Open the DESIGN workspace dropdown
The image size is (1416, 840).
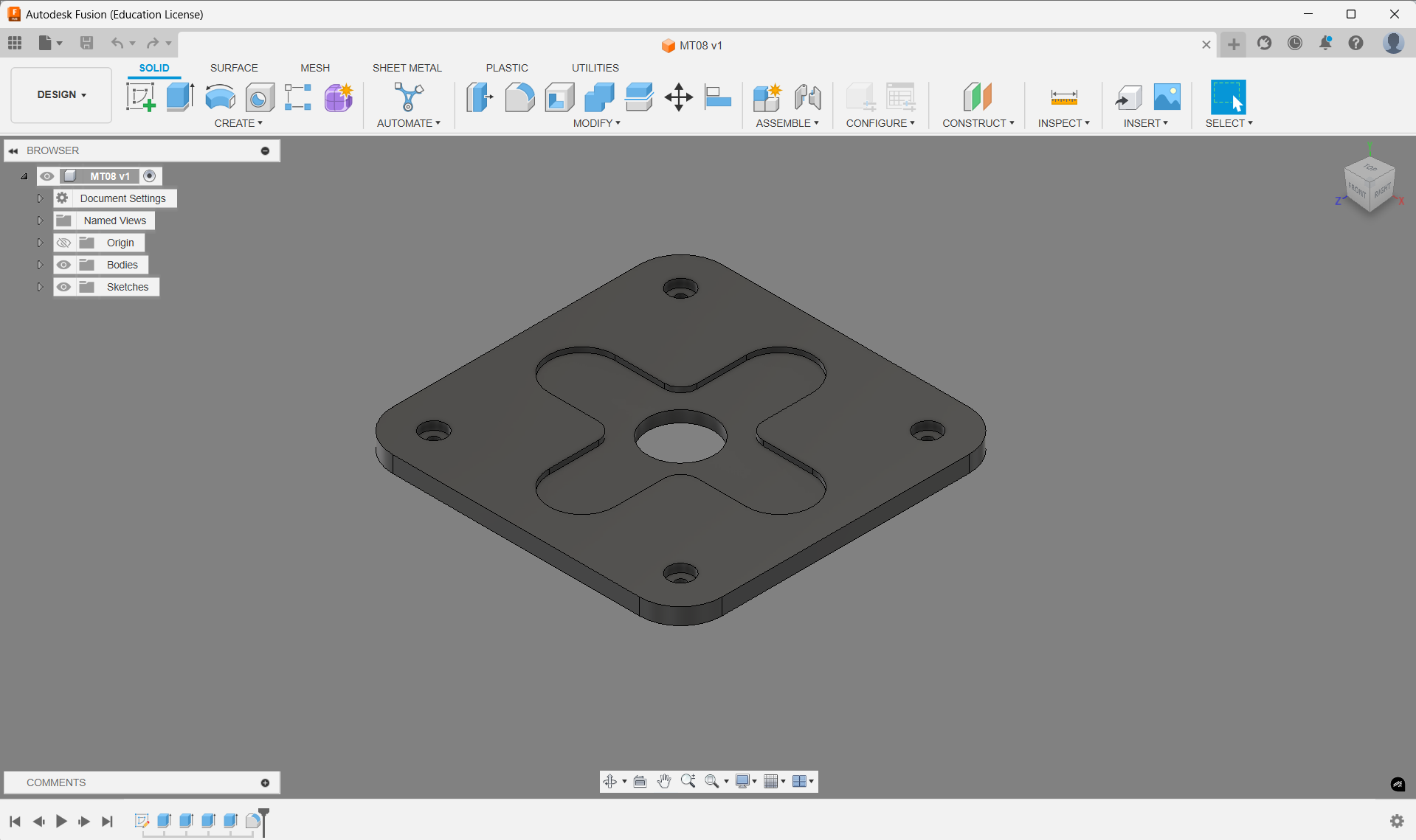tap(61, 94)
